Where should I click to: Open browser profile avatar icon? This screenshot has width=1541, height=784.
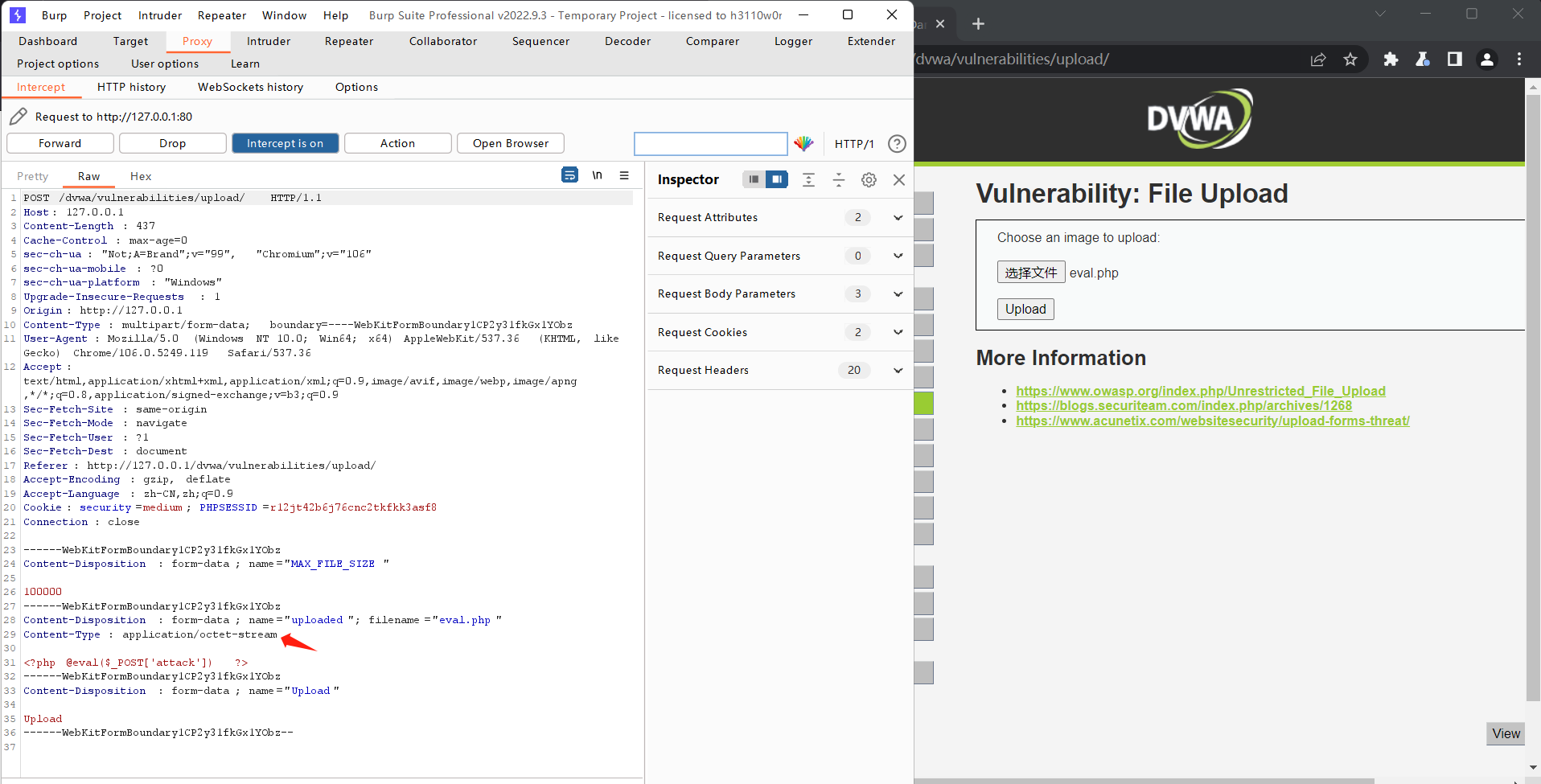[x=1487, y=60]
